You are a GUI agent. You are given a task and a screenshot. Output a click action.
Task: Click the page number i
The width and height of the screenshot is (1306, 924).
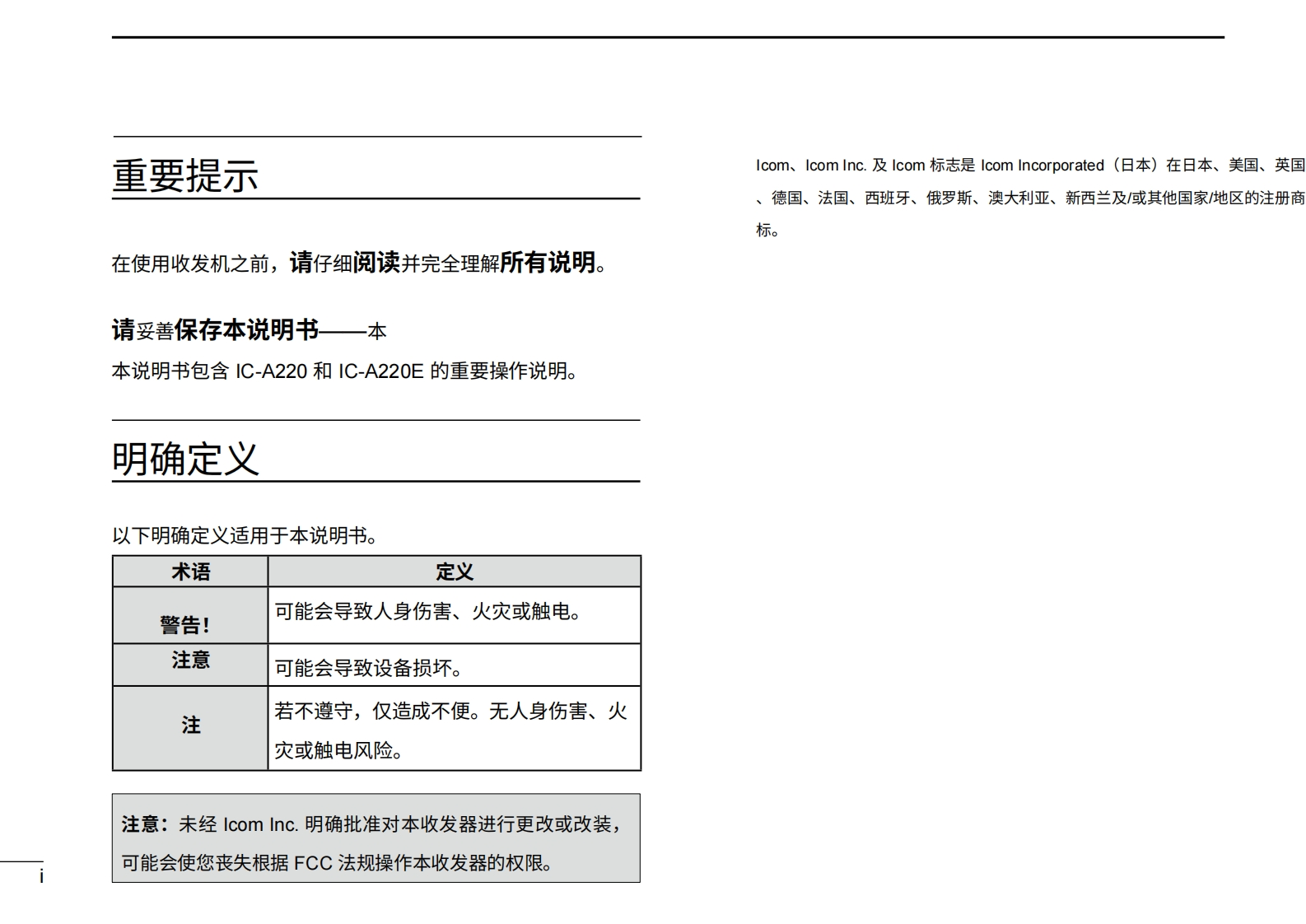click(41, 877)
